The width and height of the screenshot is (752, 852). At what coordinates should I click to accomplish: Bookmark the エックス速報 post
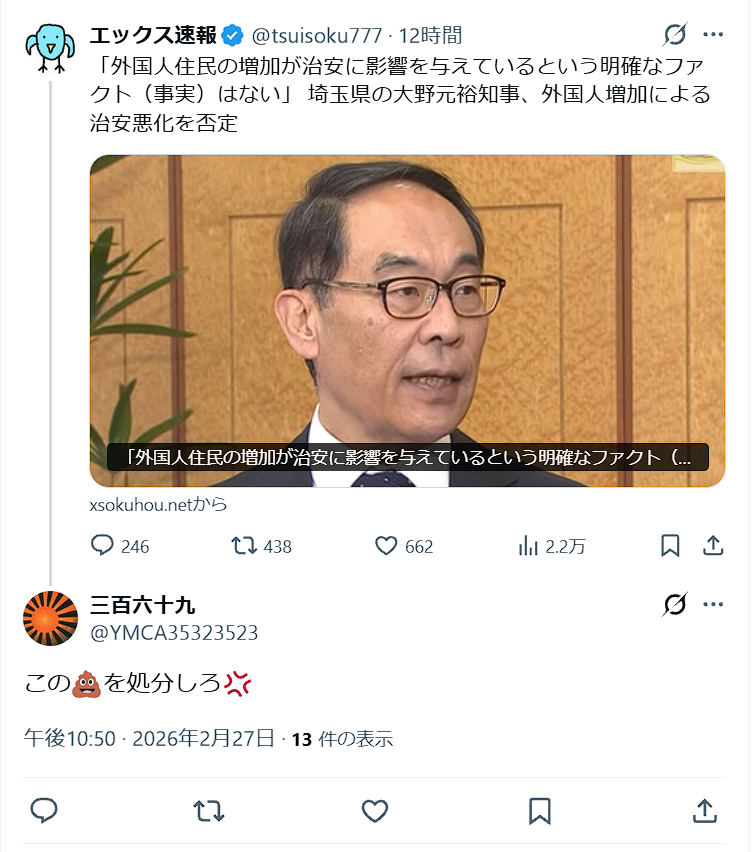[670, 546]
